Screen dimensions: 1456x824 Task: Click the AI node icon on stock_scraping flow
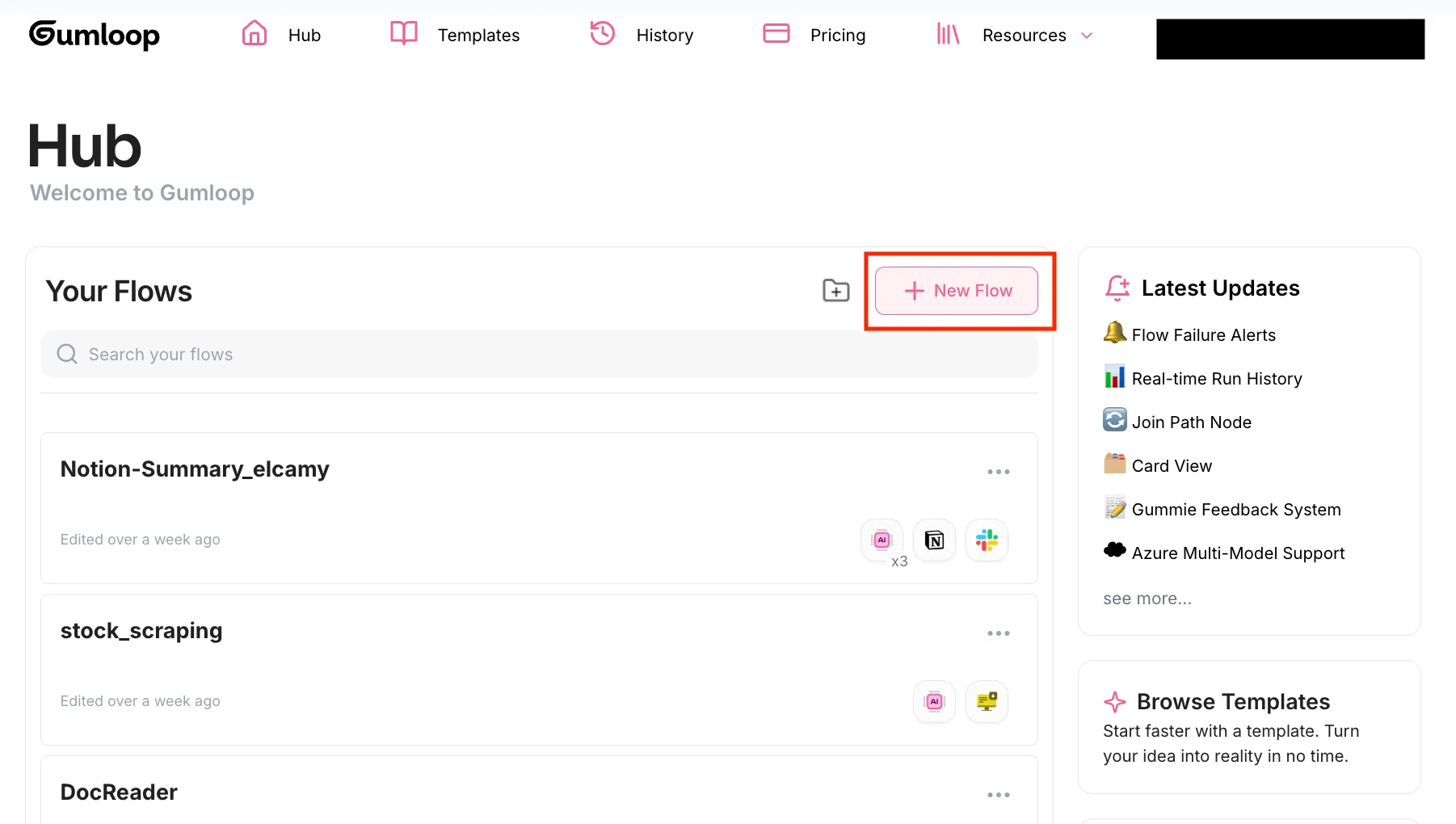pos(934,702)
